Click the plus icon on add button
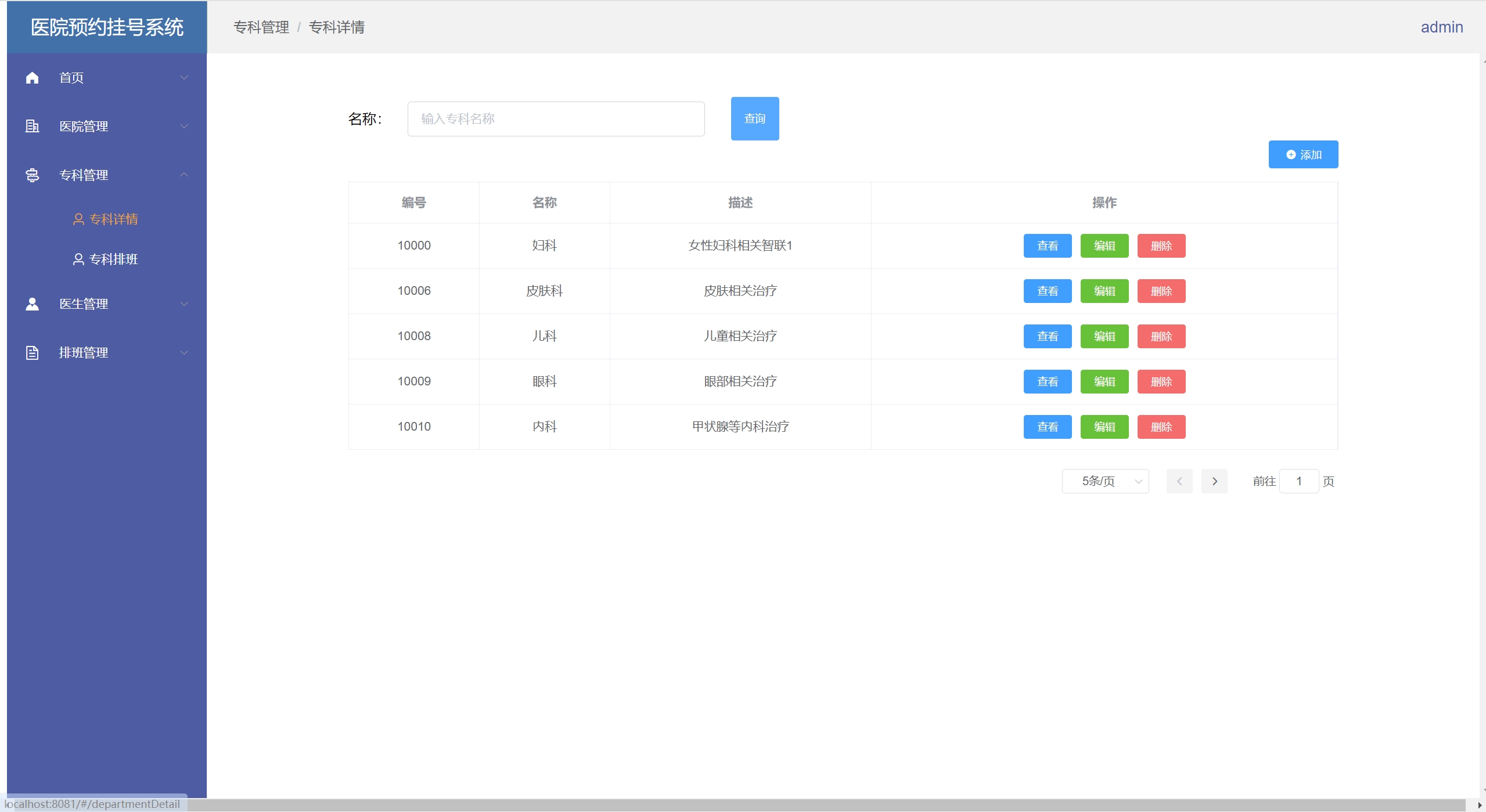This screenshot has height=812, width=1486. tap(1291, 155)
